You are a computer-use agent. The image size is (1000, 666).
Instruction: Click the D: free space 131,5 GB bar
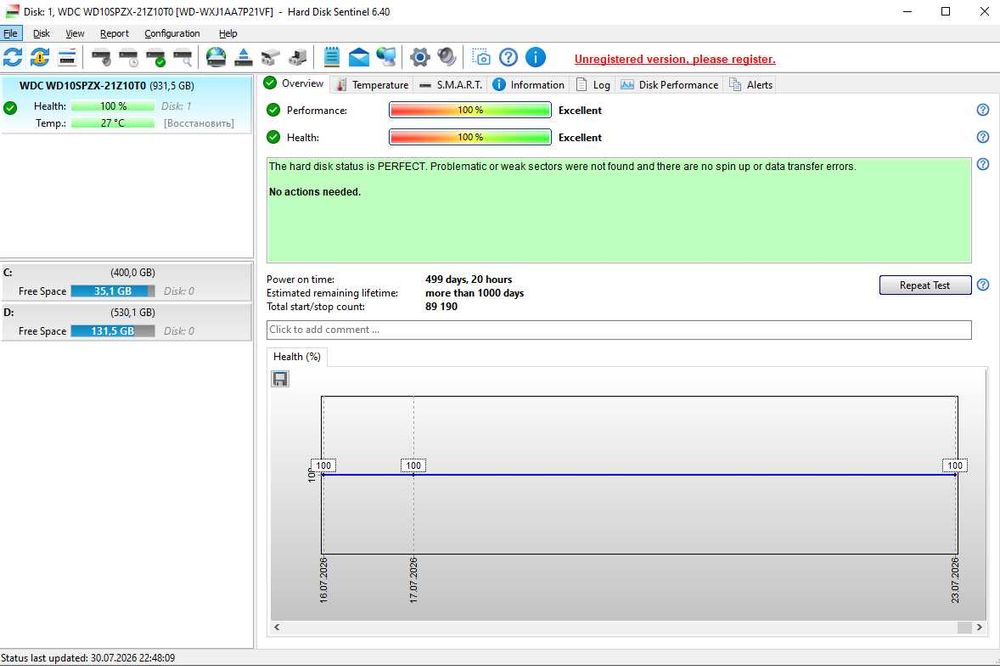(x=113, y=331)
